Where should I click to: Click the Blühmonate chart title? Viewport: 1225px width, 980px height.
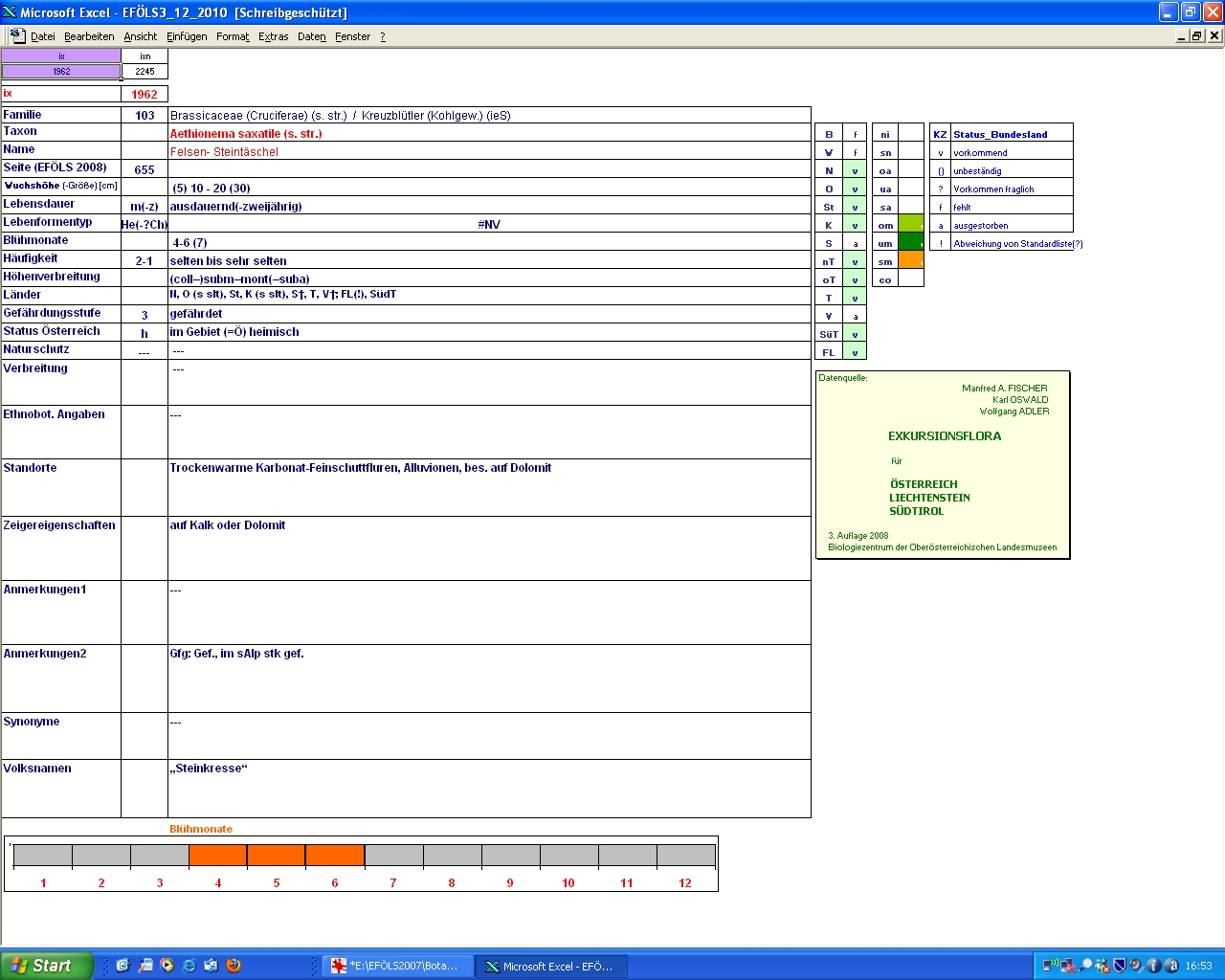(x=201, y=829)
